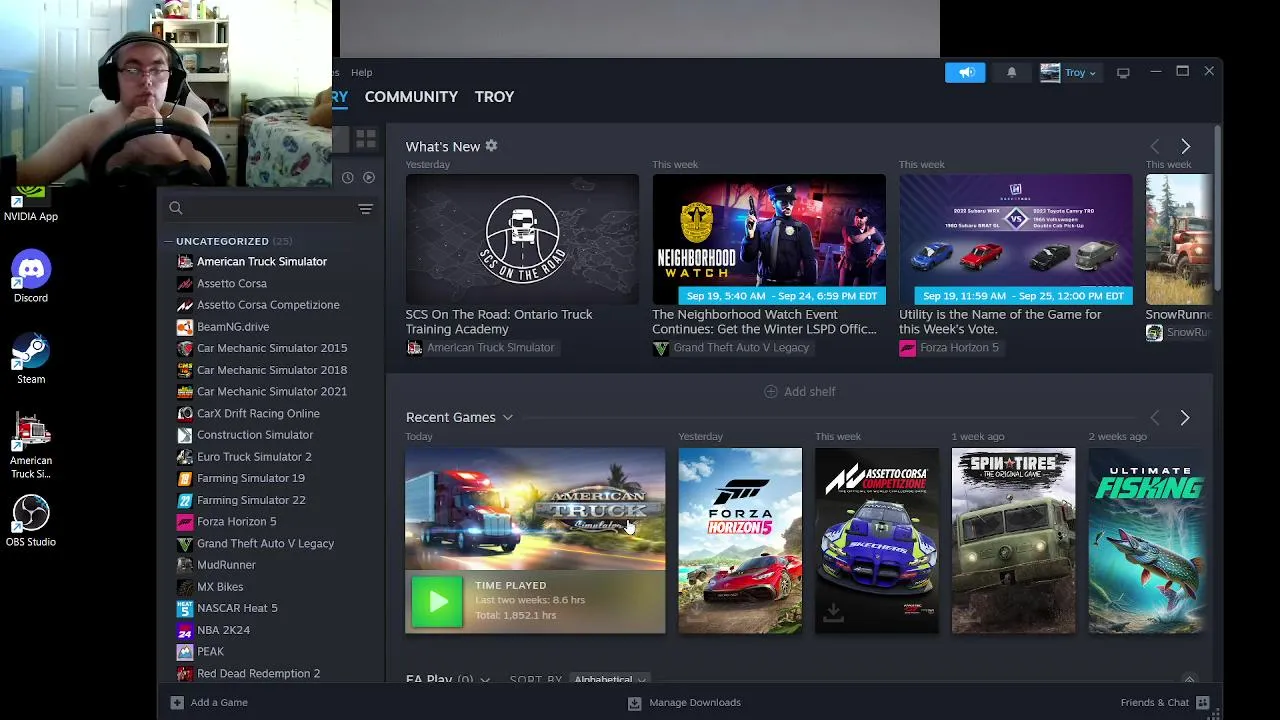Switch to Big Picture mode icon
This screenshot has height=720, width=1280.
(1123, 72)
